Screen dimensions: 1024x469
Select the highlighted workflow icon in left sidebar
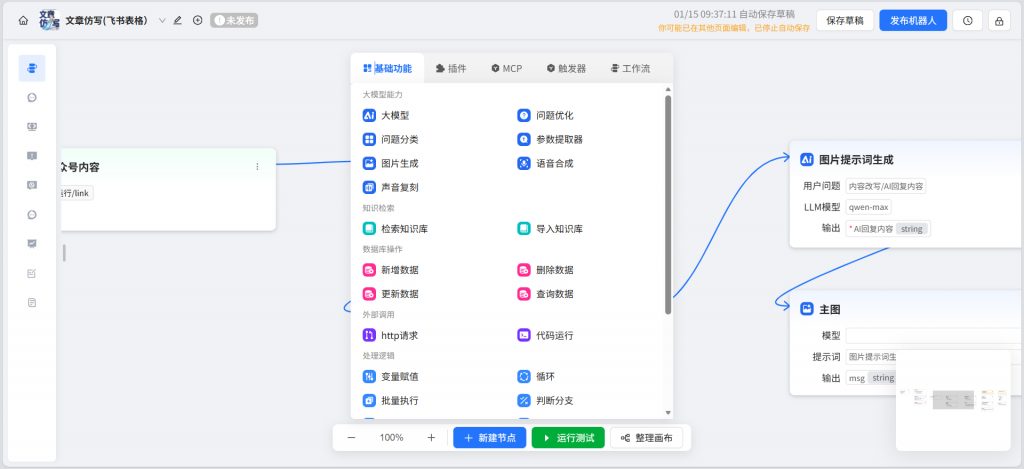pos(32,68)
